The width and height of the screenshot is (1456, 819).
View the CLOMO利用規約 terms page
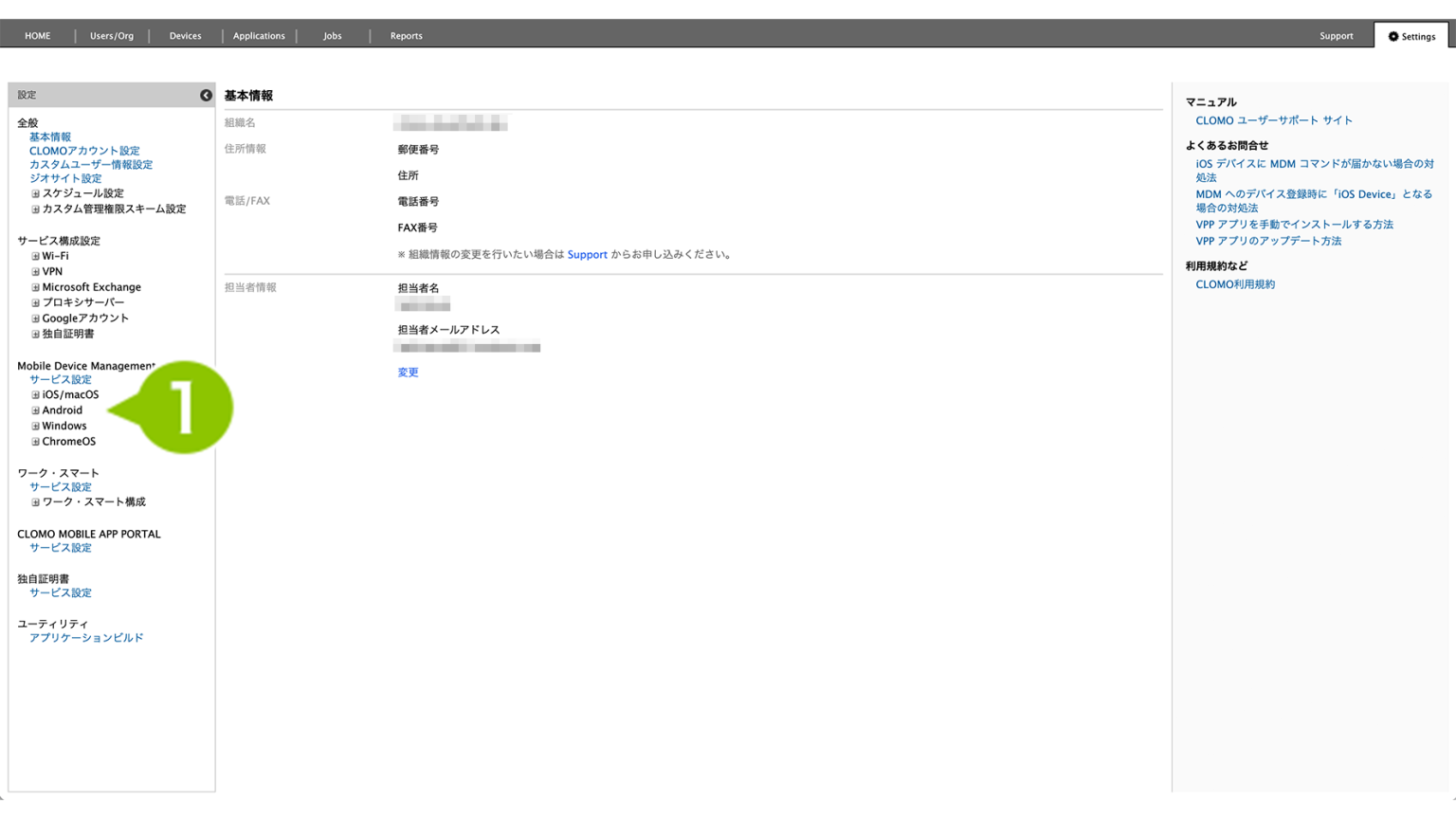click(1237, 283)
